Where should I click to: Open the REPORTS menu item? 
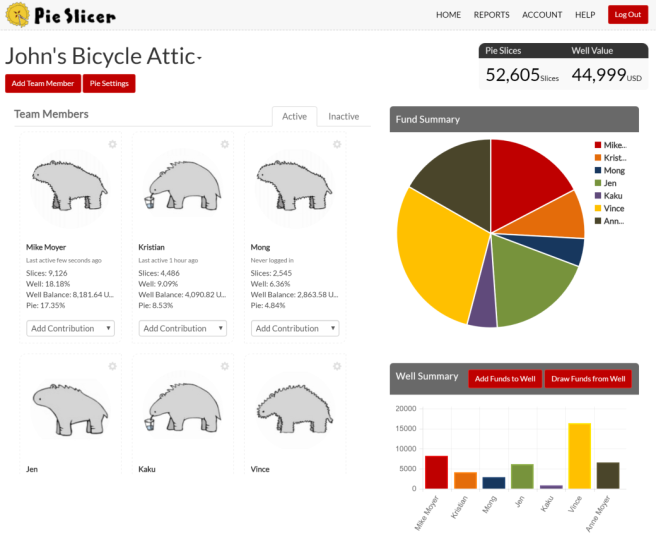coord(491,15)
